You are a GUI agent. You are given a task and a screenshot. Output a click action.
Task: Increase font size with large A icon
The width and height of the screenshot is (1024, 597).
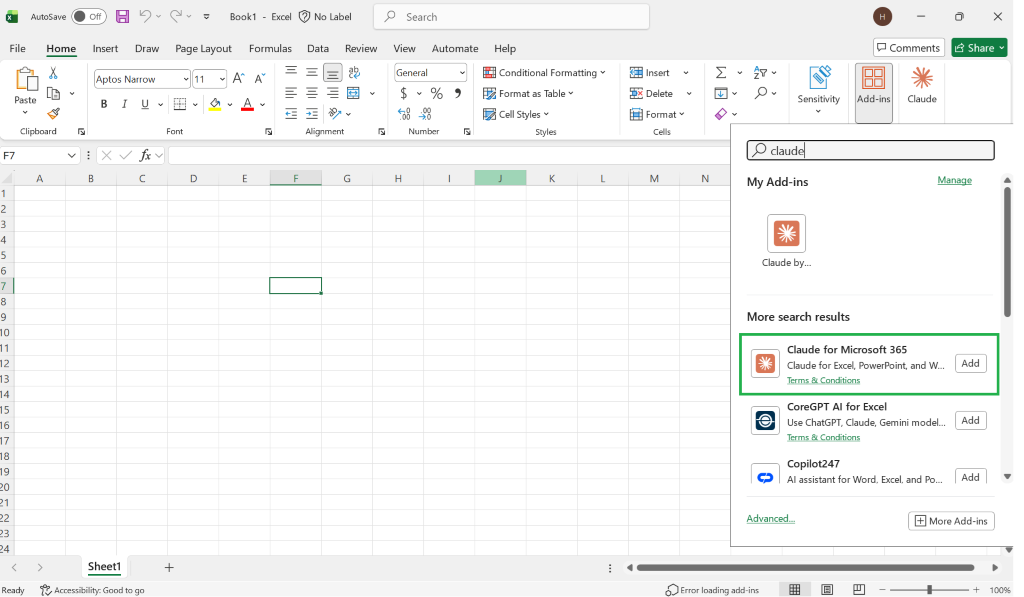point(238,79)
